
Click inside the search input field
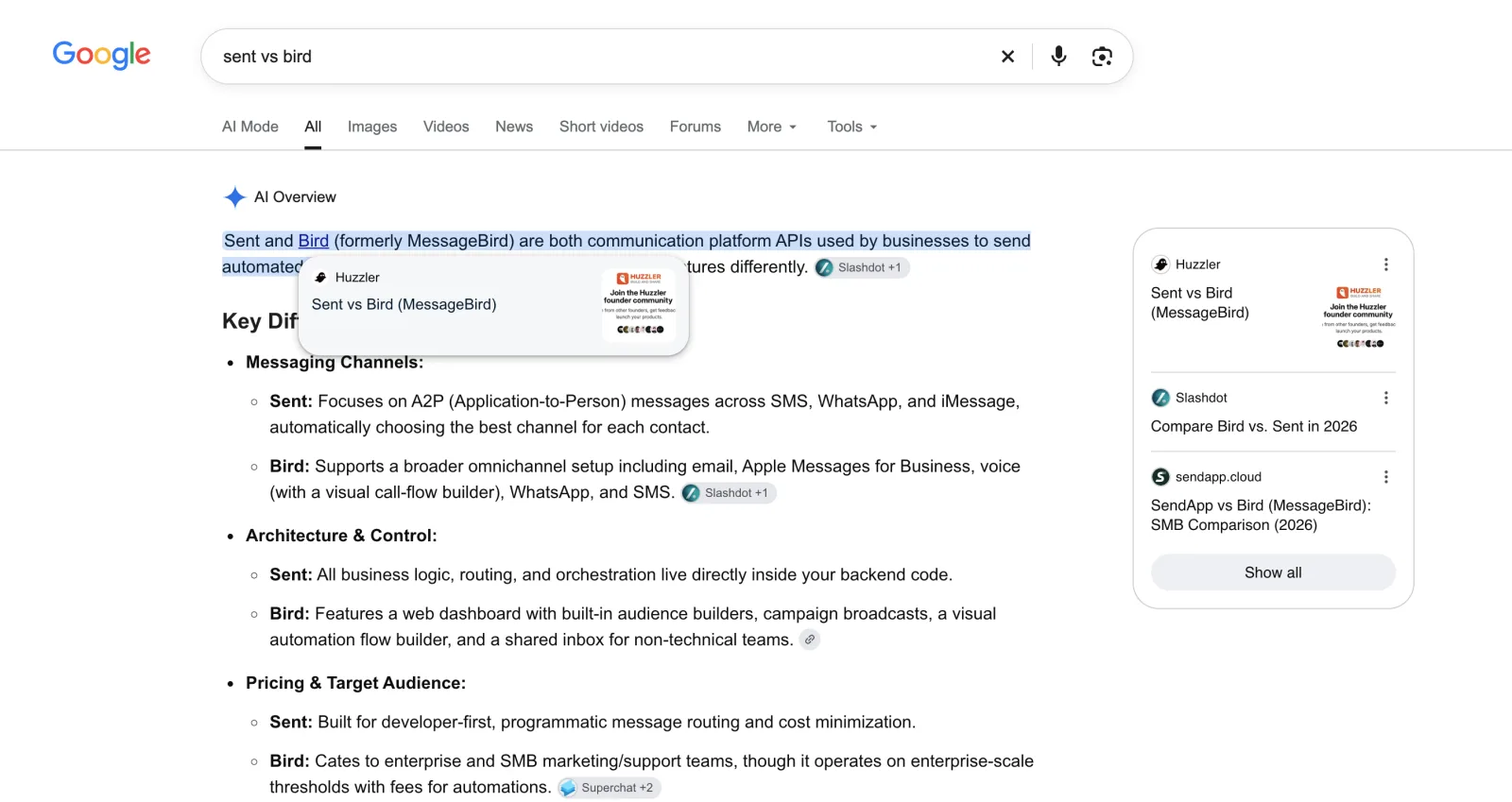(x=605, y=57)
